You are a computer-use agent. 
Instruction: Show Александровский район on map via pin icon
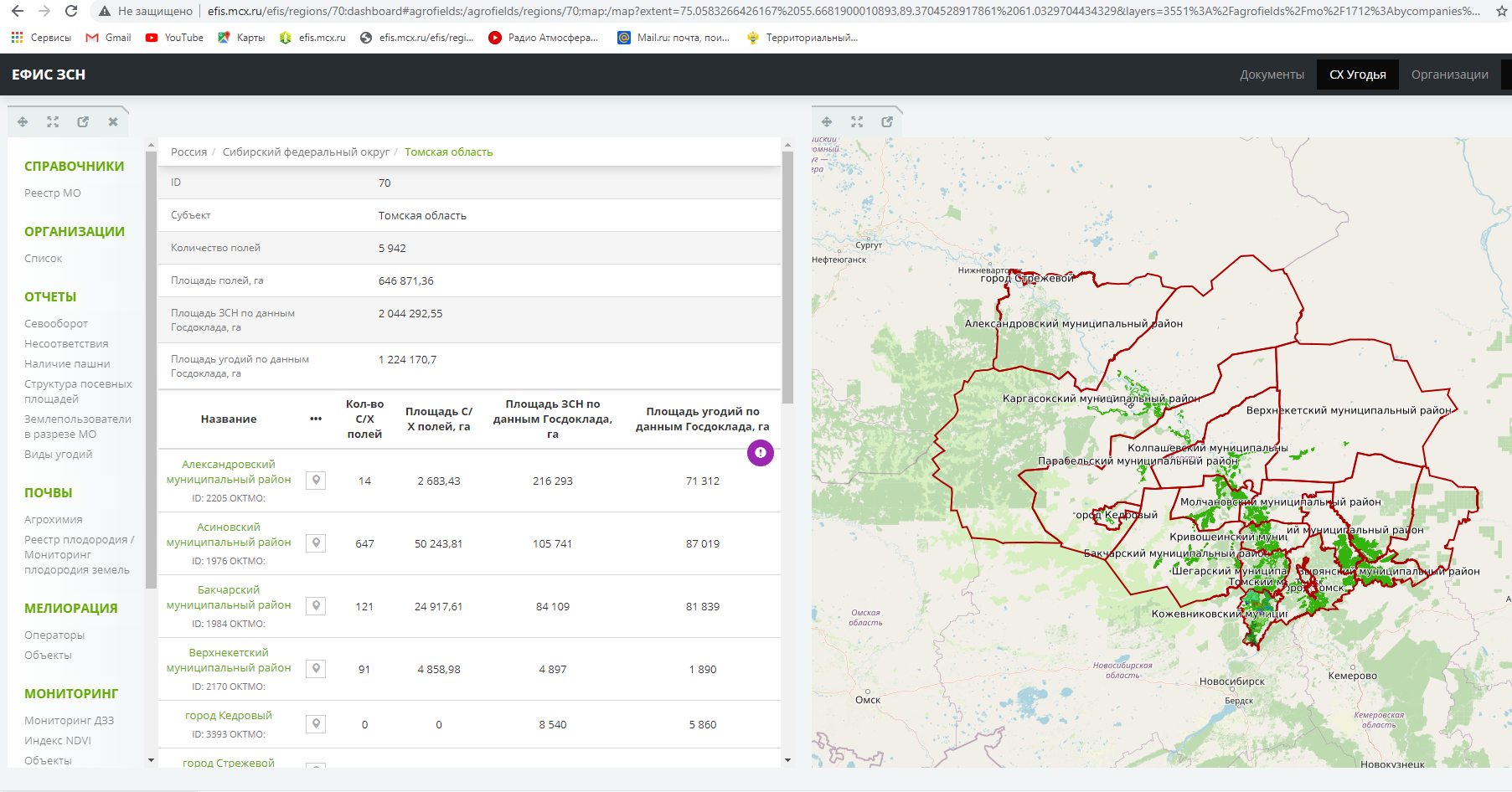pyautogui.click(x=316, y=481)
